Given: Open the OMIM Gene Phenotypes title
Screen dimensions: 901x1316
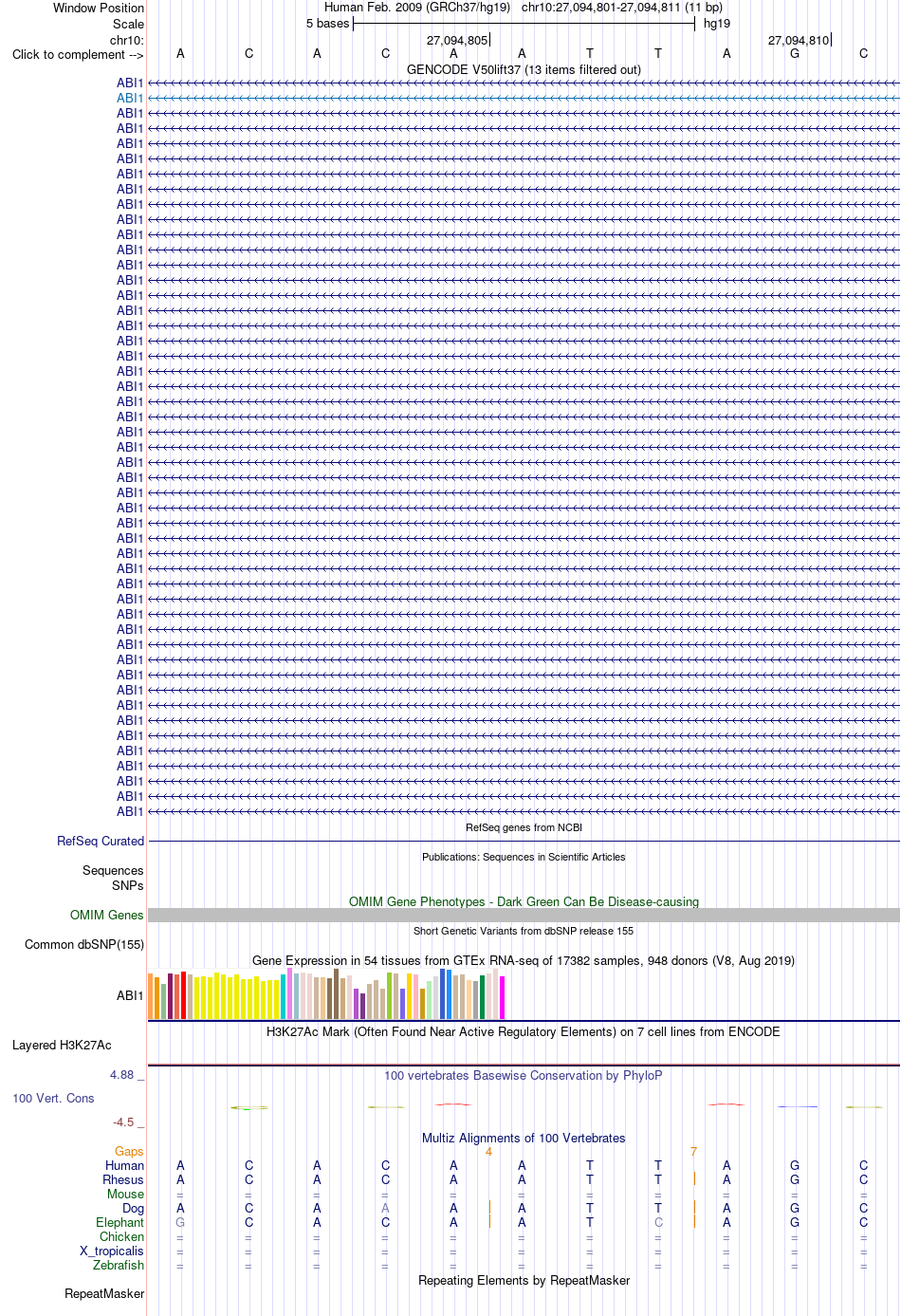Looking at the screenshot, I should (x=524, y=901).
